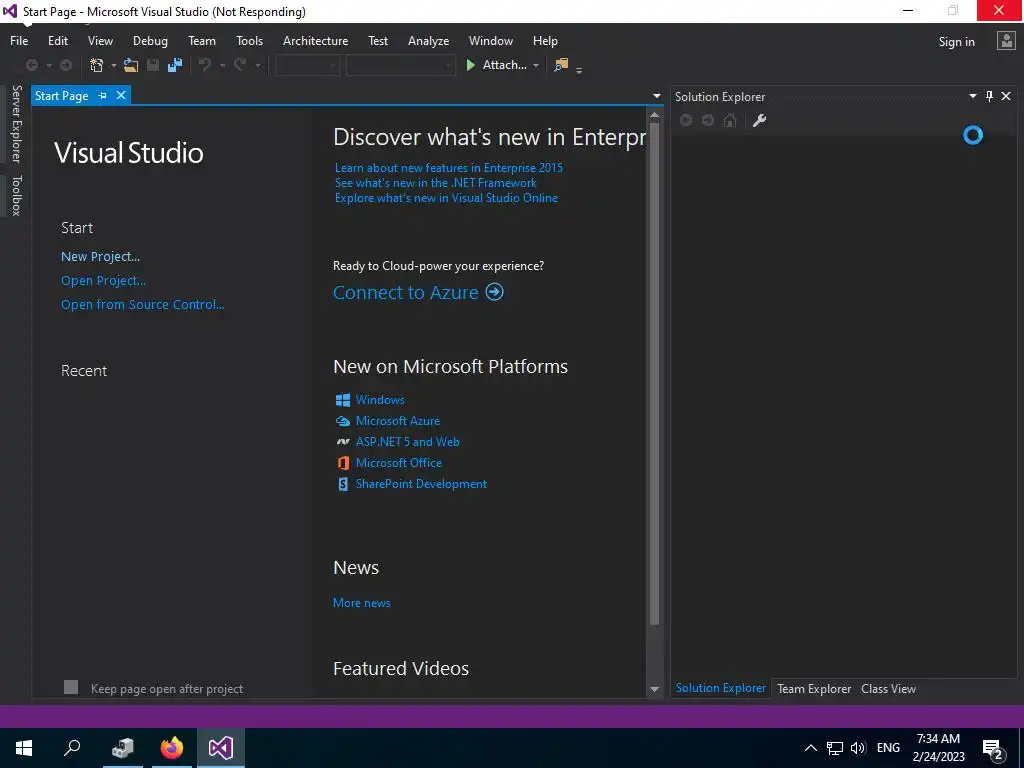Viewport: 1024px width, 768px height.
Task: Open the New Project icon dropdown arrow
Action: point(113,65)
